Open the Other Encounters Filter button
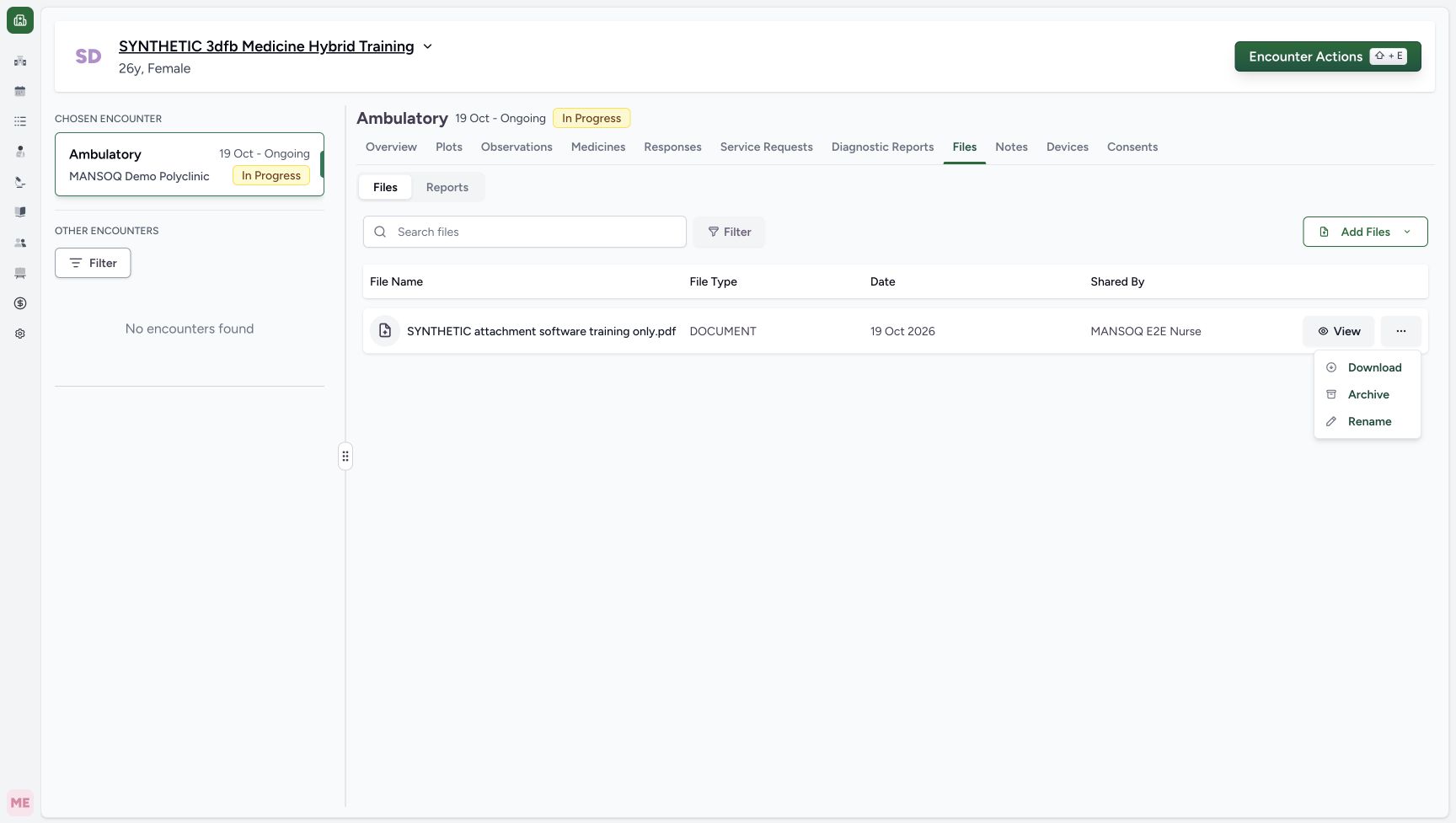The image size is (1456, 823). tap(93, 263)
